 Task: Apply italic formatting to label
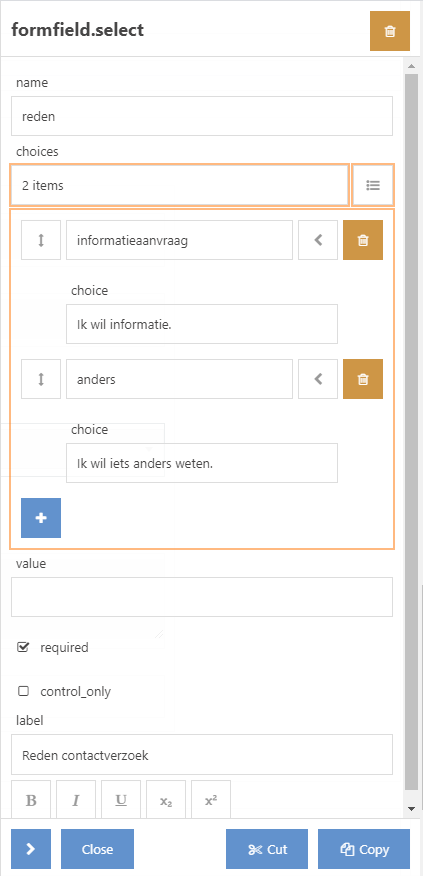tap(76, 800)
